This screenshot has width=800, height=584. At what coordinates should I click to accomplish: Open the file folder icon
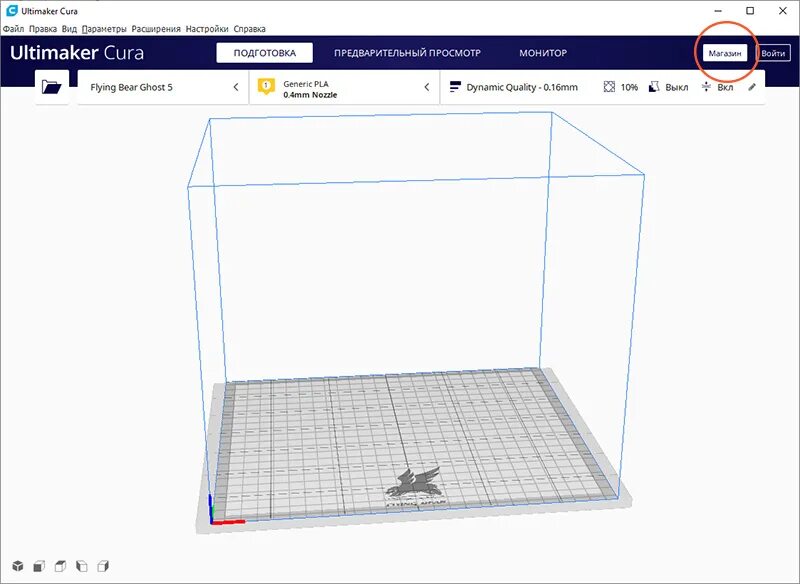pos(52,87)
